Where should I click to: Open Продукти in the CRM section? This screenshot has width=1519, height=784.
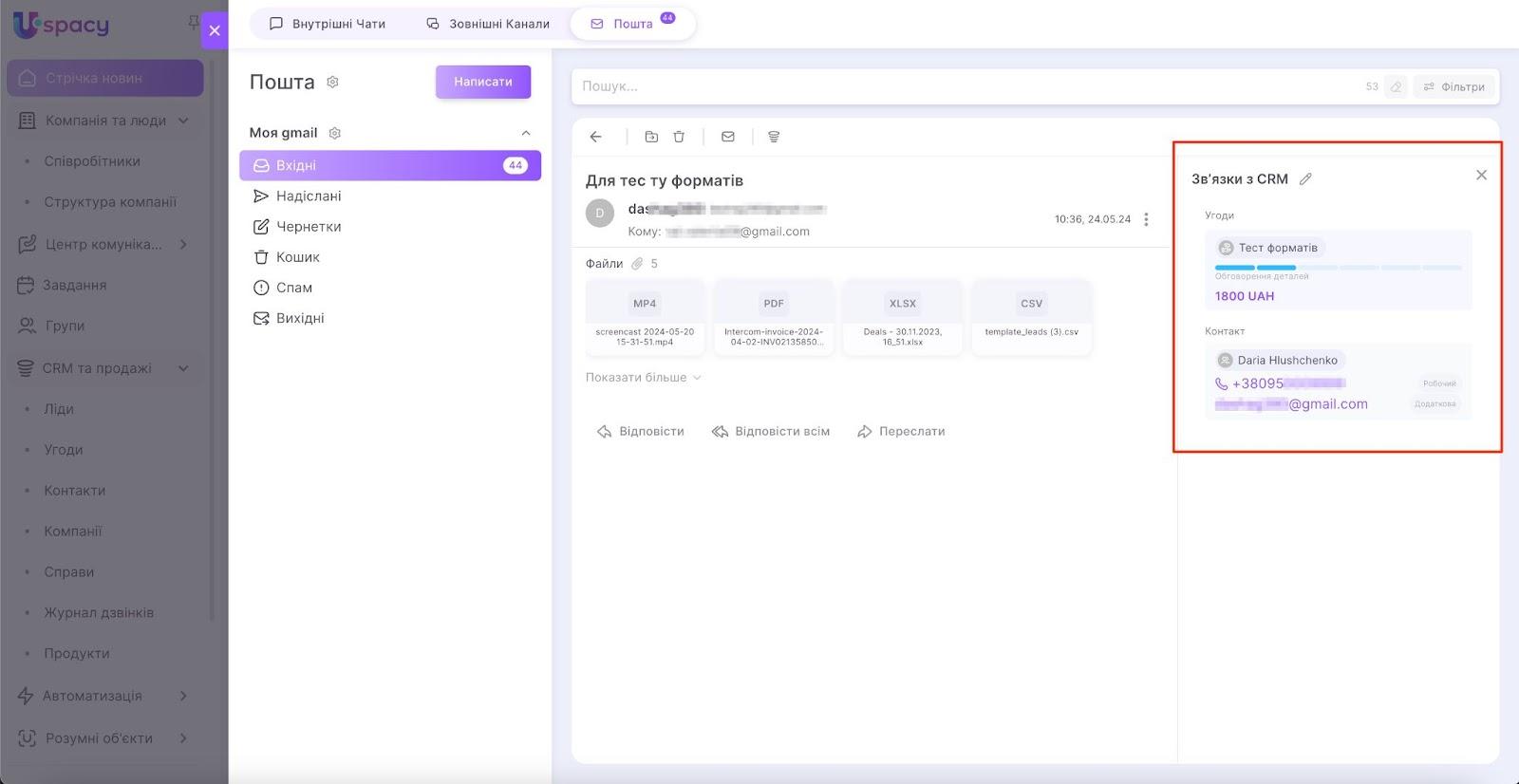pos(77,654)
